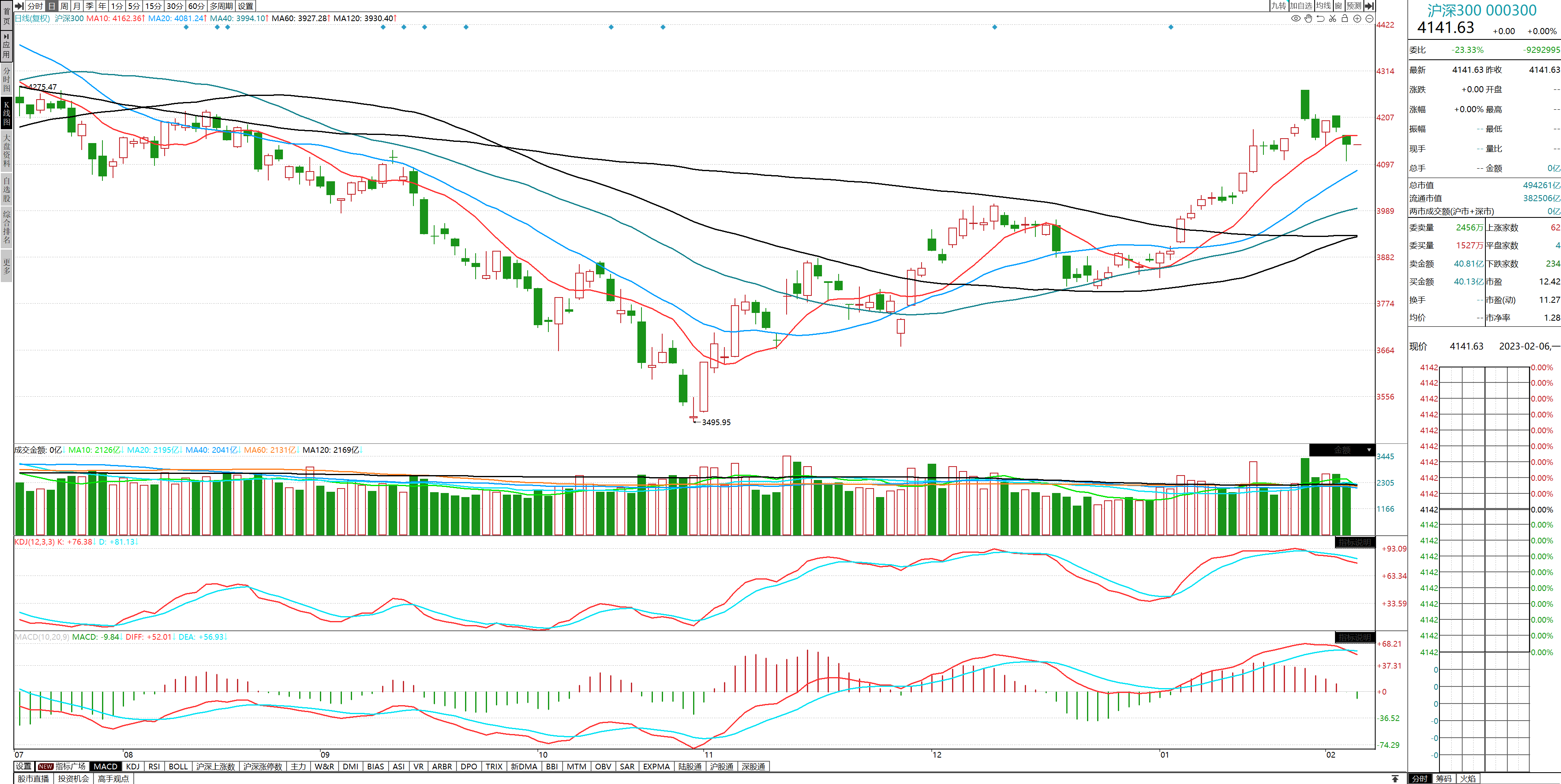Viewport: 1561px width, 784px height.
Task: Click the scroll-to-top arrow in bottom bar
Action: [1395, 779]
